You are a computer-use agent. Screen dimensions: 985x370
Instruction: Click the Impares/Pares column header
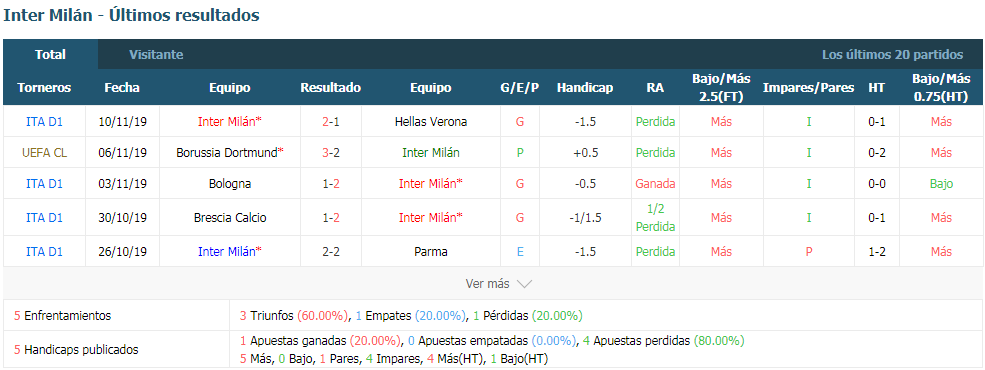coord(808,88)
